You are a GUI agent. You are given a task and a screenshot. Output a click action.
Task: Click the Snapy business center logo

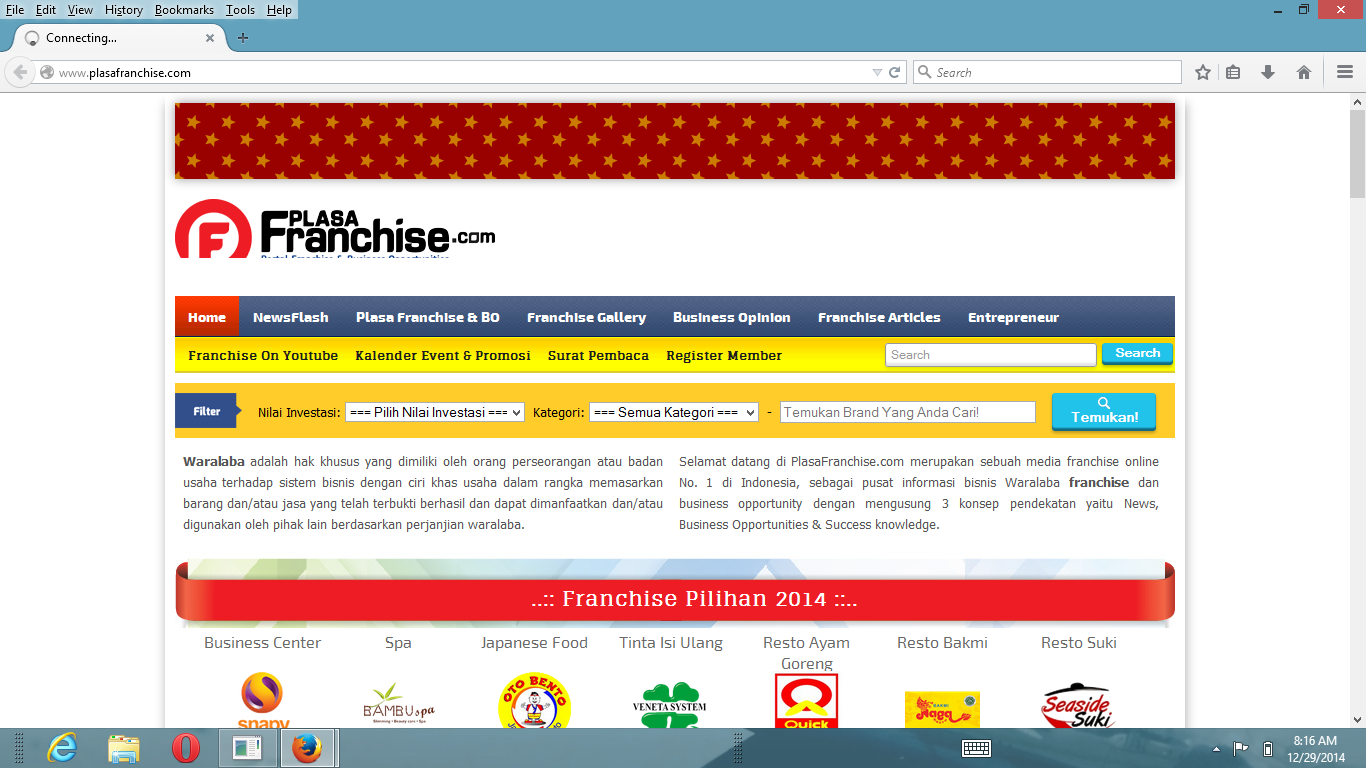262,700
